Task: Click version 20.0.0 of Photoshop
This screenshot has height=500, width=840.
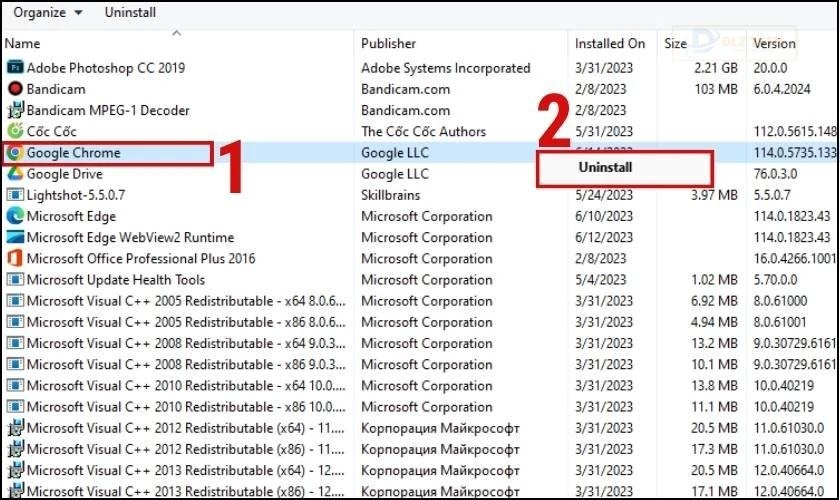Action: (x=770, y=68)
